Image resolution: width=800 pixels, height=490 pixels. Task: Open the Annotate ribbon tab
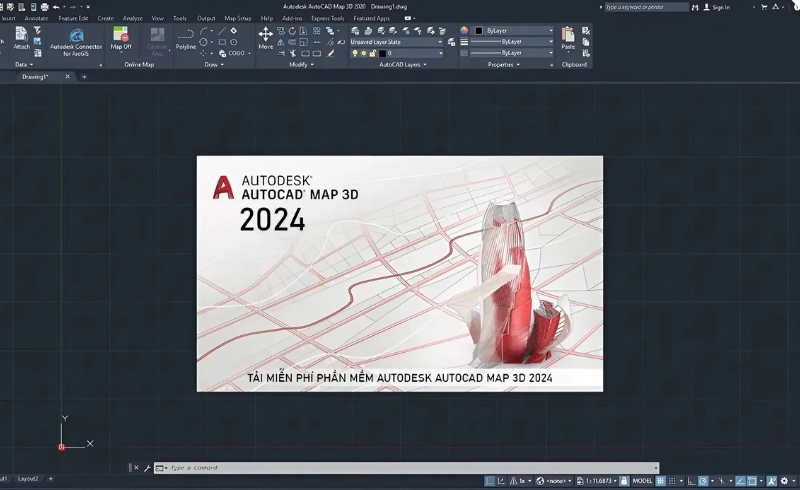[x=36, y=18]
